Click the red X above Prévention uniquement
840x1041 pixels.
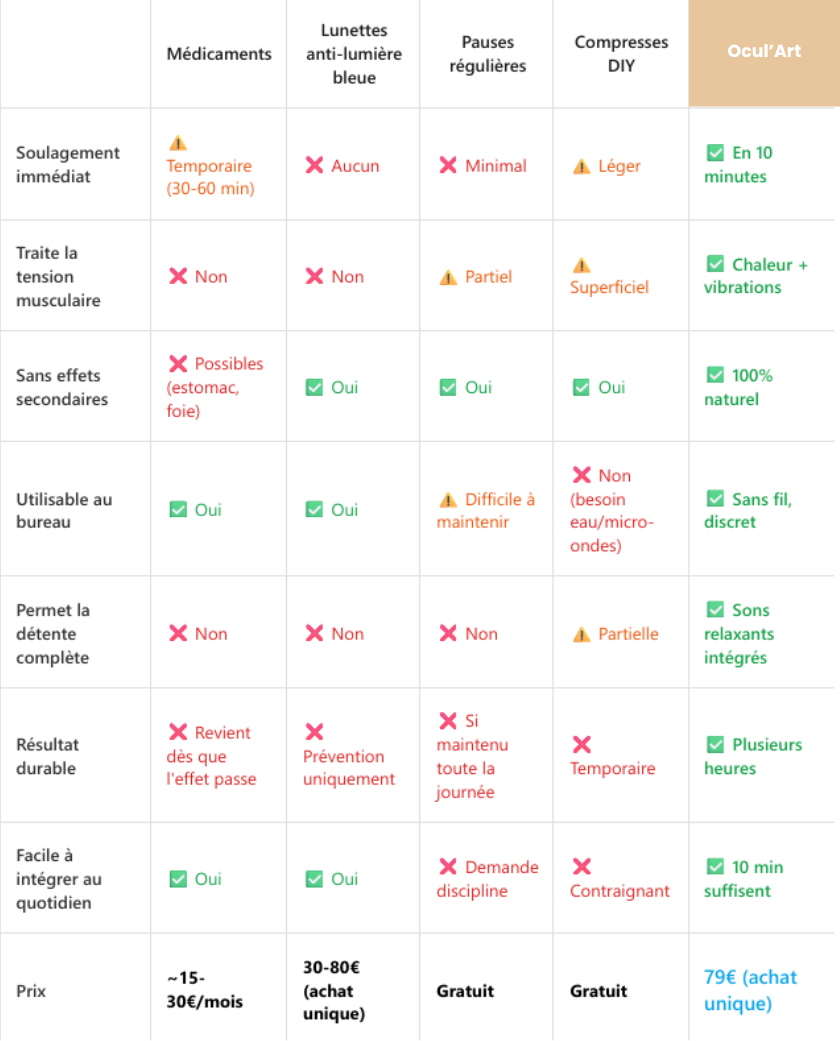point(314,732)
